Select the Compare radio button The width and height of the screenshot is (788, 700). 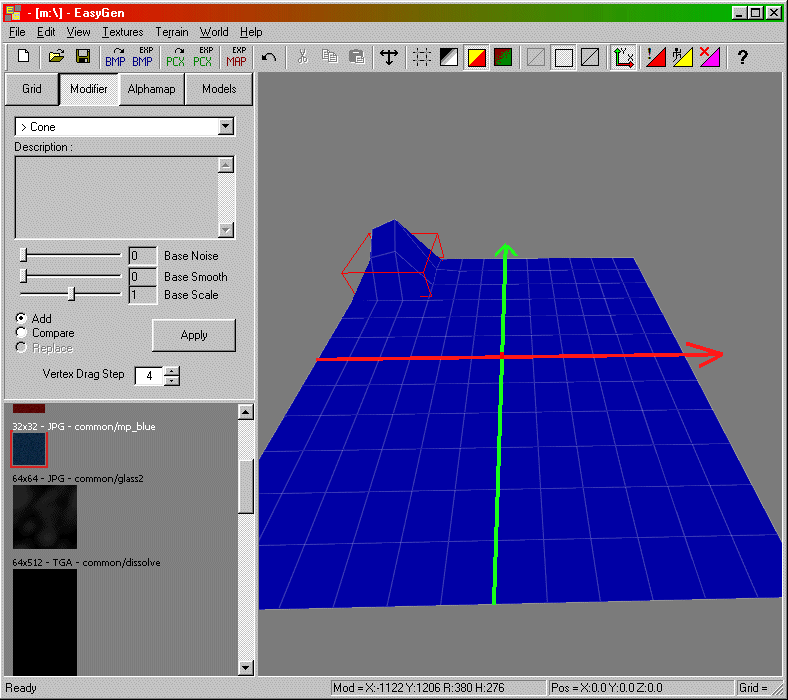pos(21,333)
